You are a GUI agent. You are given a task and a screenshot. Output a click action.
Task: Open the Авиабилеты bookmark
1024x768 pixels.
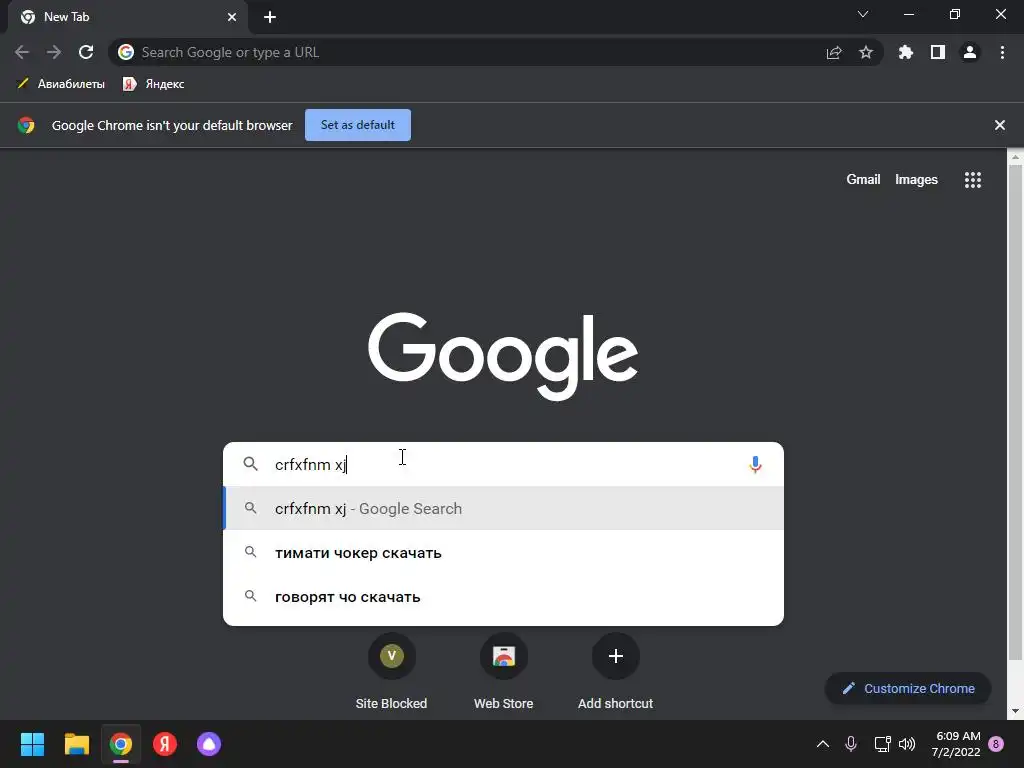(x=61, y=84)
